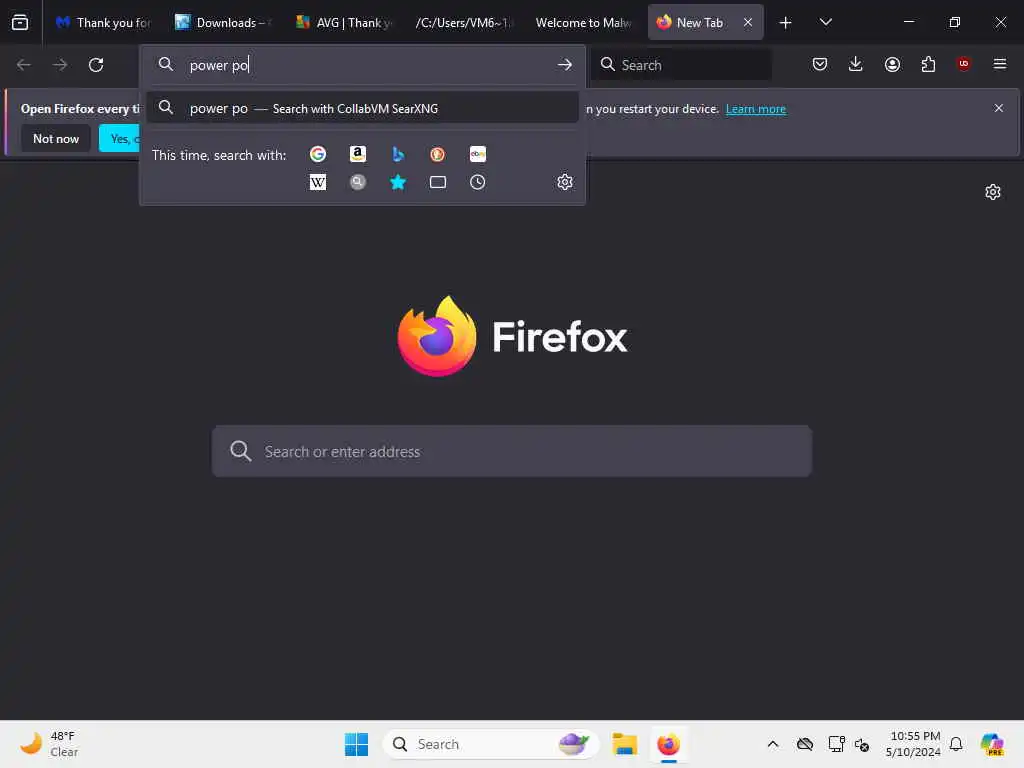1024x768 pixels.
Task: Go back one page
Action: (24, 65)
